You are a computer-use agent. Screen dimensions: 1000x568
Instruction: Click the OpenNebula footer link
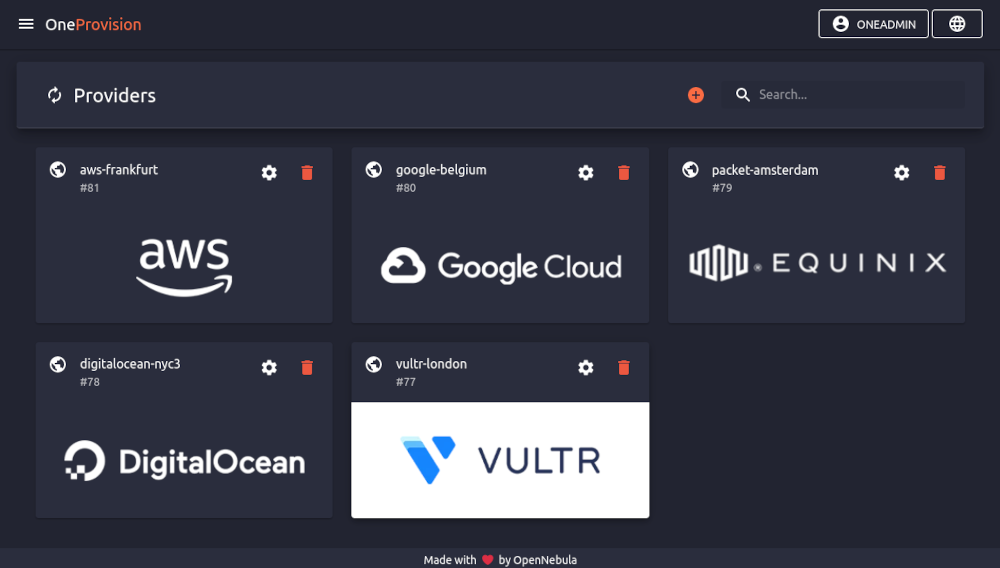545,560
